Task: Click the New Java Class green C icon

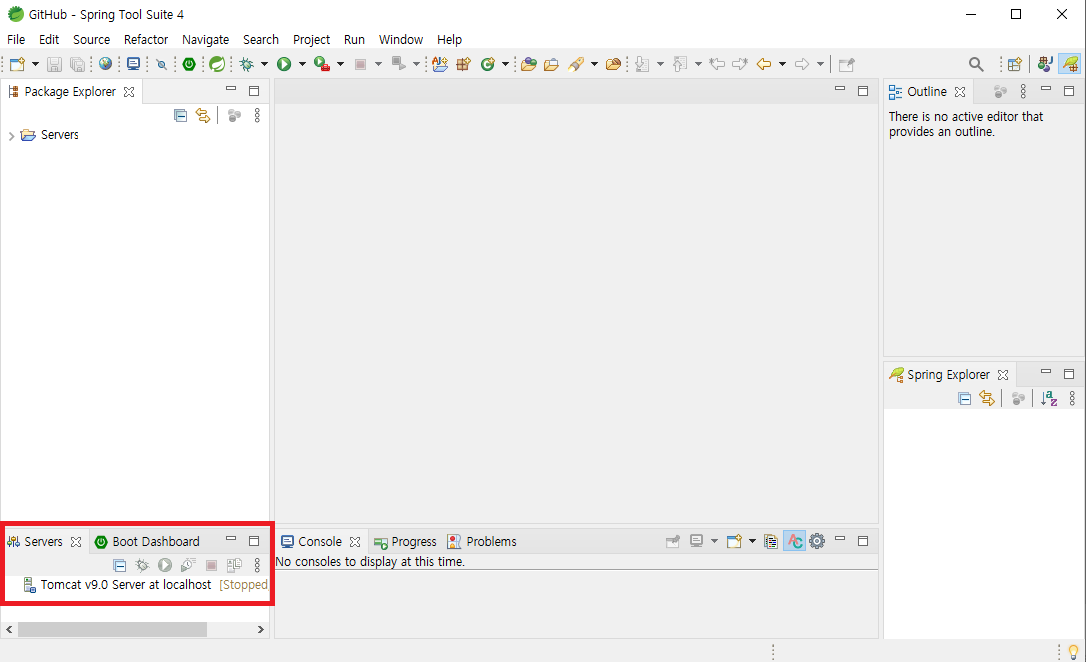Action: 488,64
